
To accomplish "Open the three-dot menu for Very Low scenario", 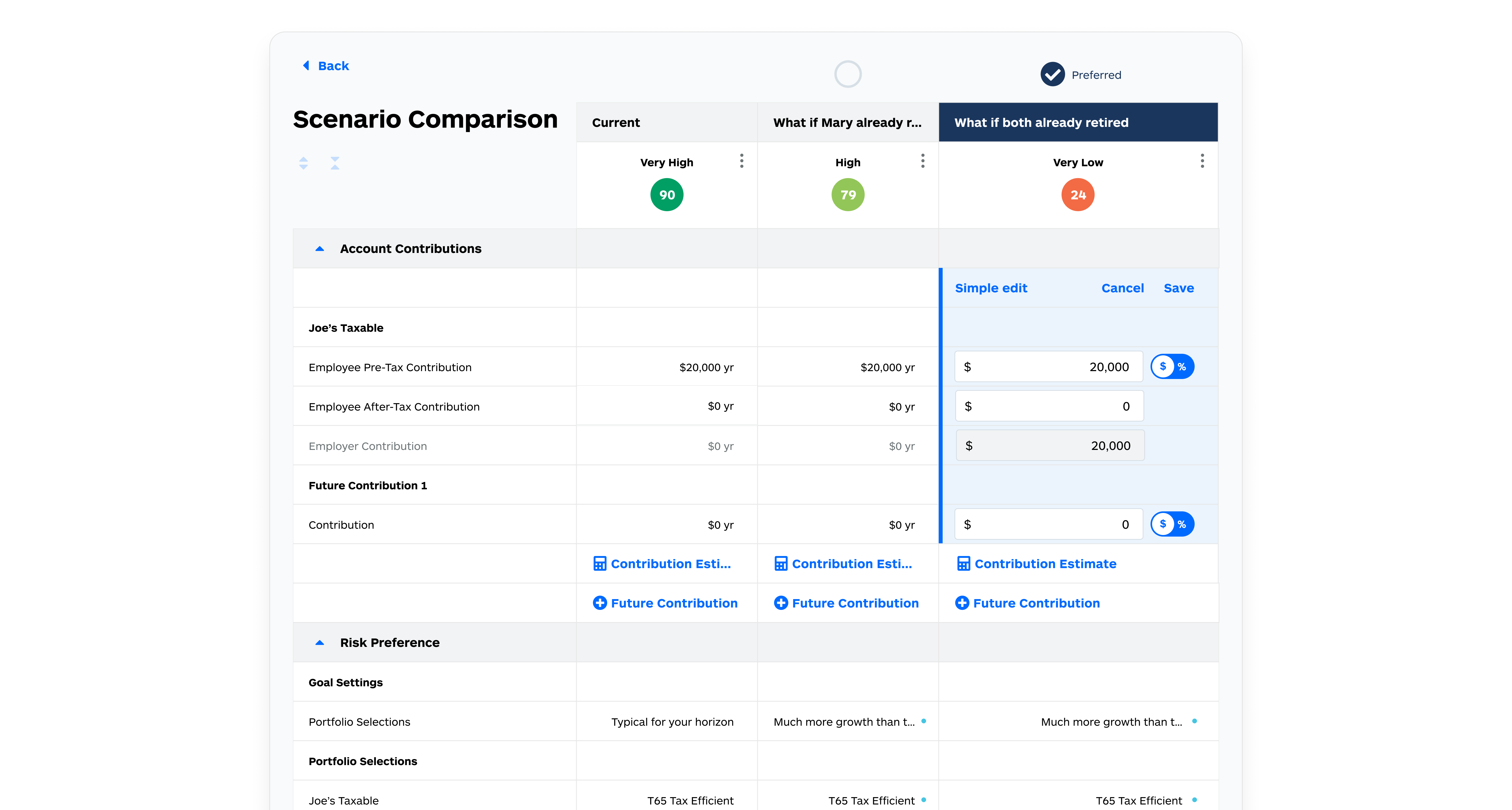I will pos(1202,161).
